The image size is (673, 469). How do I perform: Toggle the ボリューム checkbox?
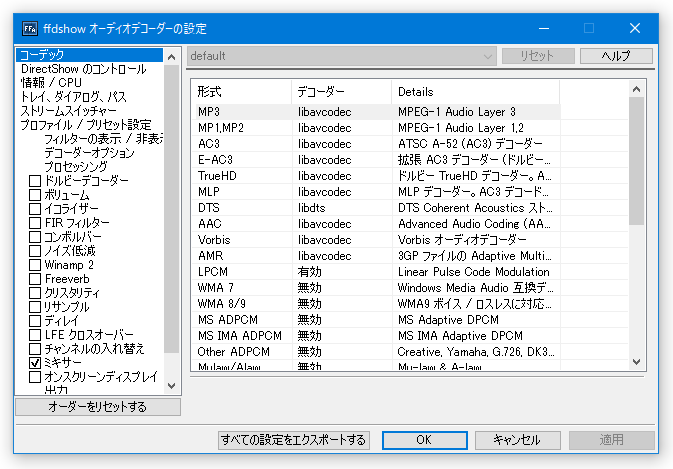pyautogui.click(x=35, y=195)
